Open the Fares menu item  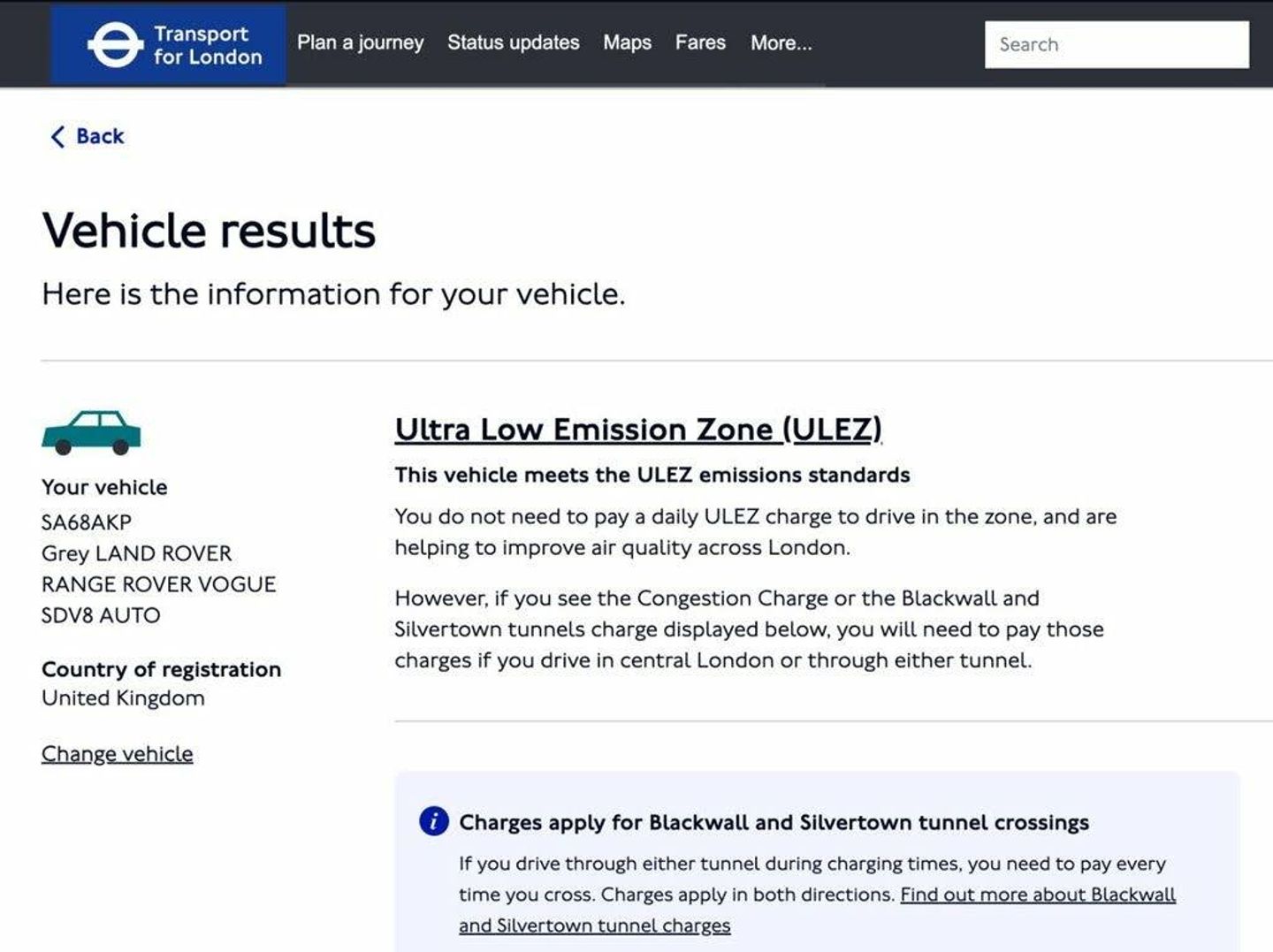(700, 42)
